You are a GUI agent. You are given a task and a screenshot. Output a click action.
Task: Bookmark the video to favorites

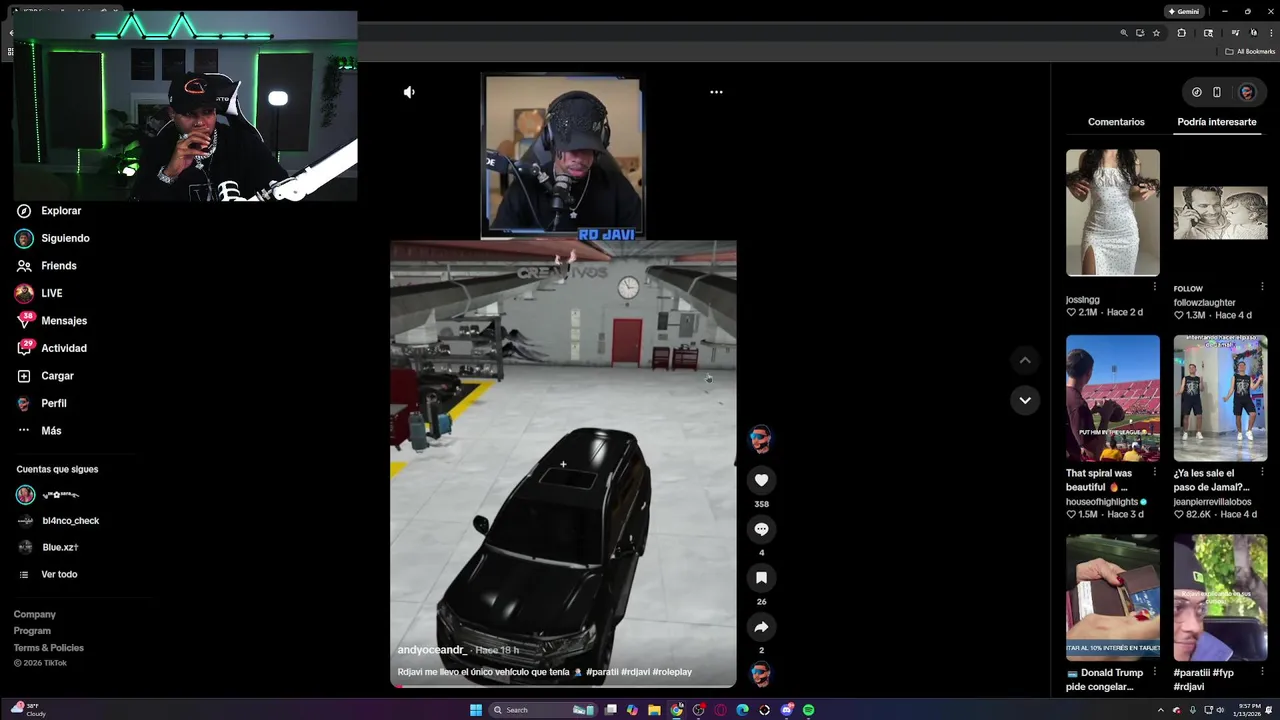pyautogui.click(x=761, y=578)
